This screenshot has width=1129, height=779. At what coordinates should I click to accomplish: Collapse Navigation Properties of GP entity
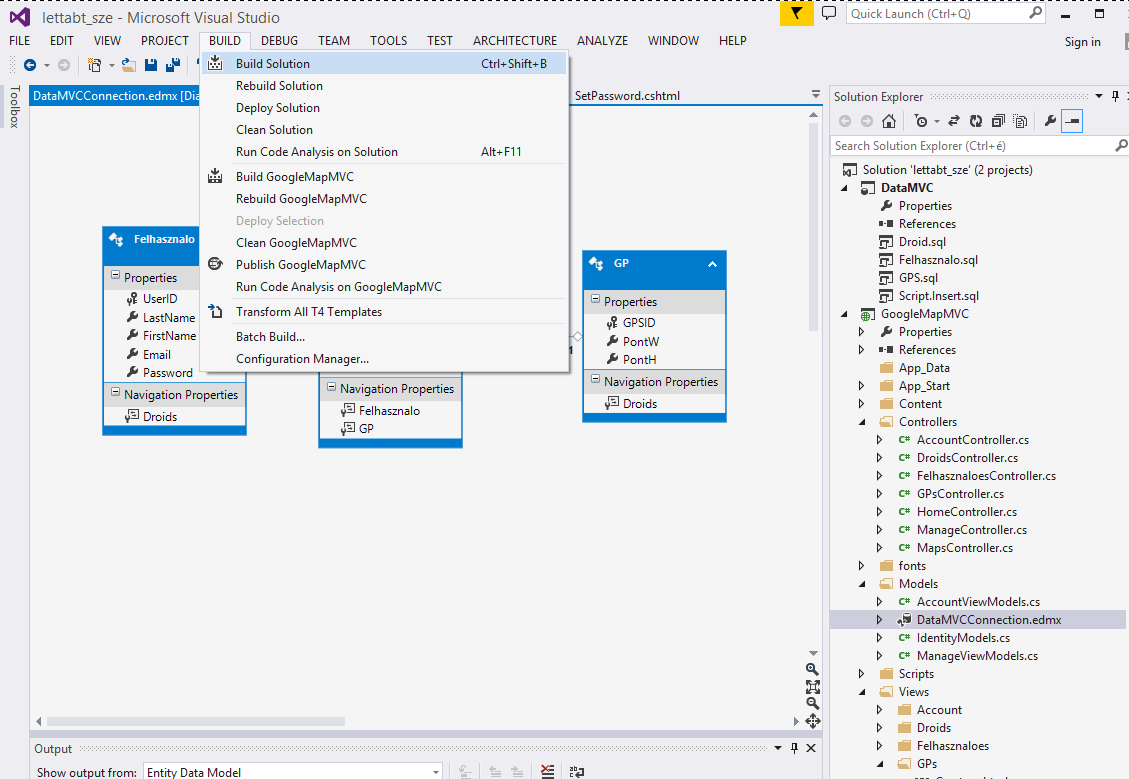click(595, 379)
